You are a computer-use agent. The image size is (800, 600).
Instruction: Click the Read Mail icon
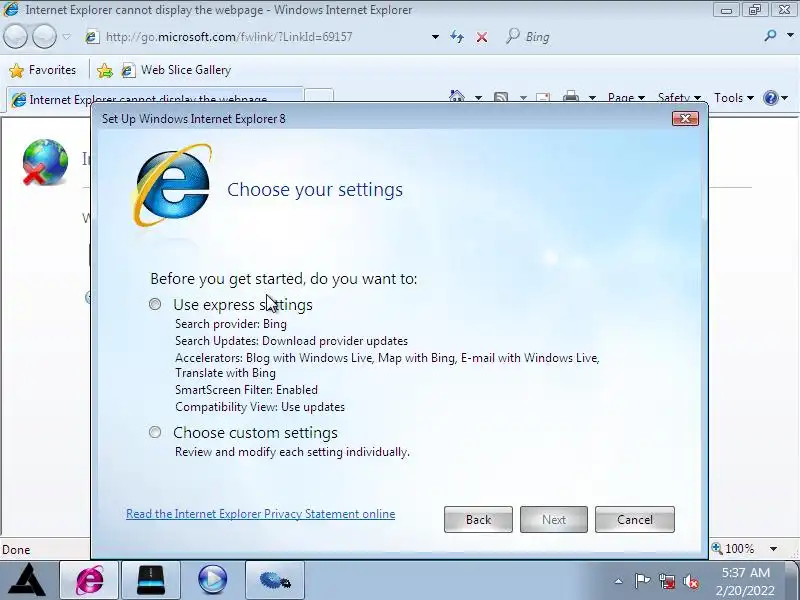543,97
